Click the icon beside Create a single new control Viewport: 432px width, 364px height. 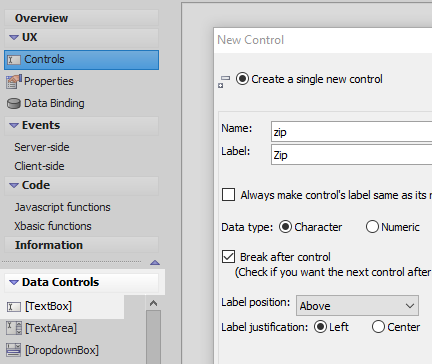tap(224, 82)
